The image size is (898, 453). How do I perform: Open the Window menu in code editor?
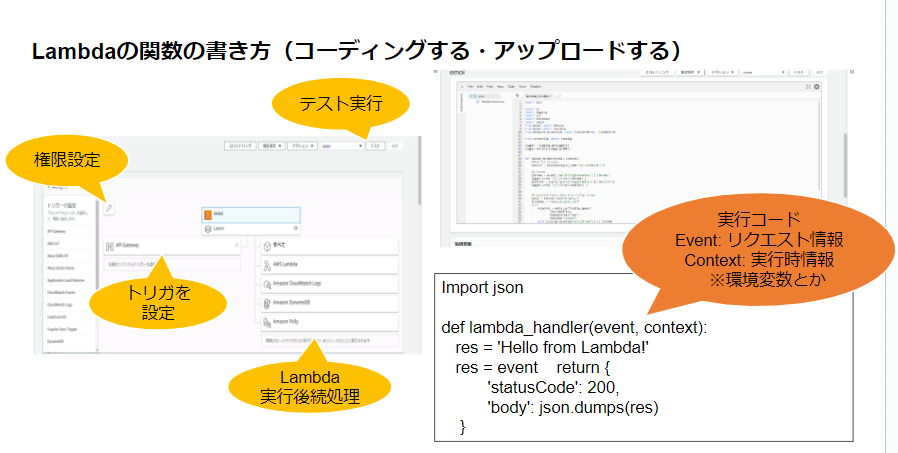535,86
